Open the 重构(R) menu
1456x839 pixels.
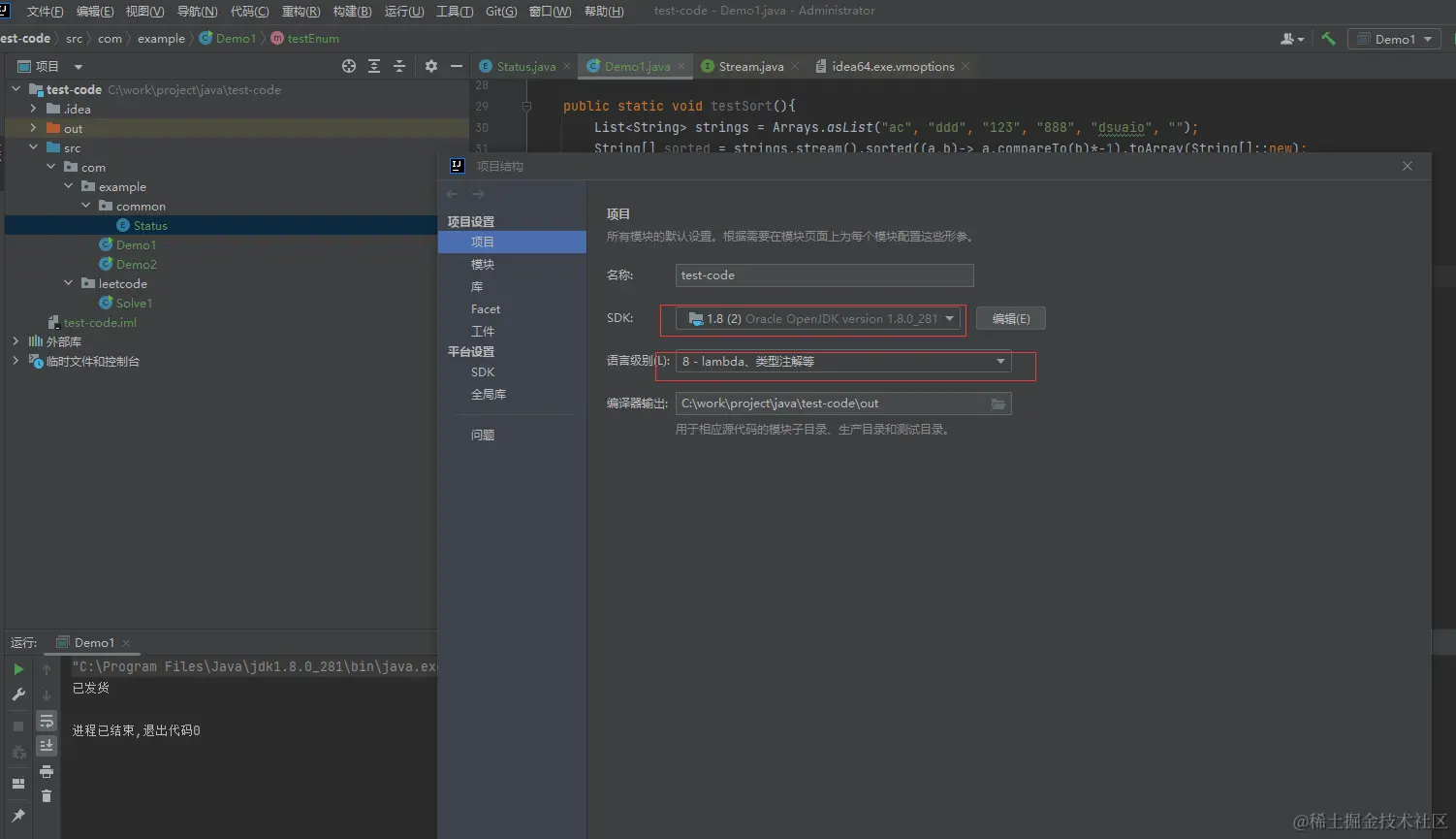click(301, 11)
